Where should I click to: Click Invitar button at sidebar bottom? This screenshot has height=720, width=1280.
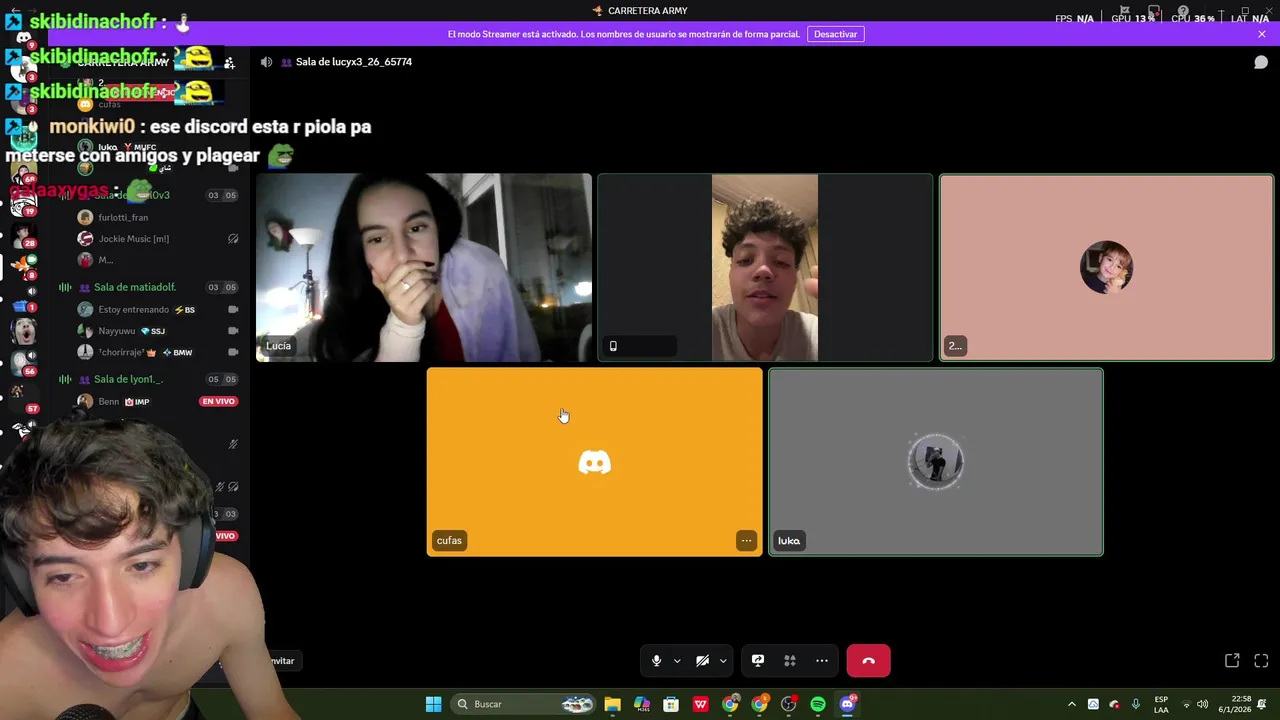coord(282,661)
